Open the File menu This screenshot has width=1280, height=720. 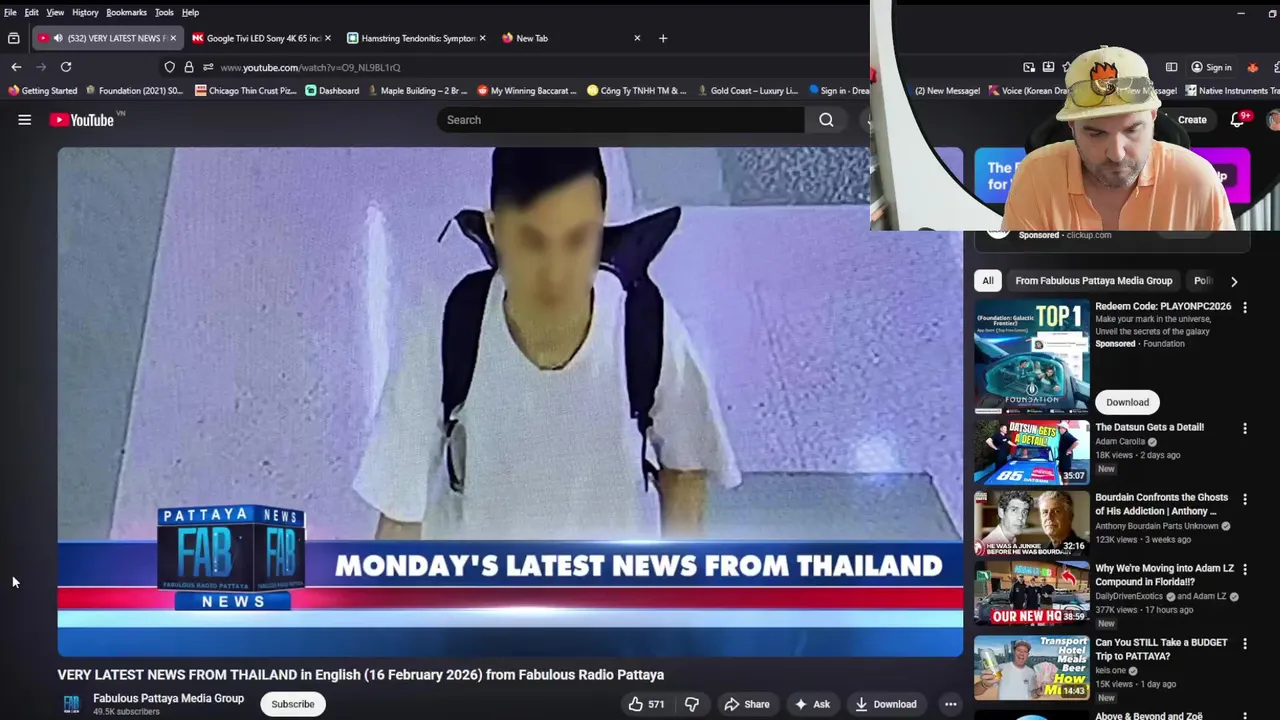[10, 12]
